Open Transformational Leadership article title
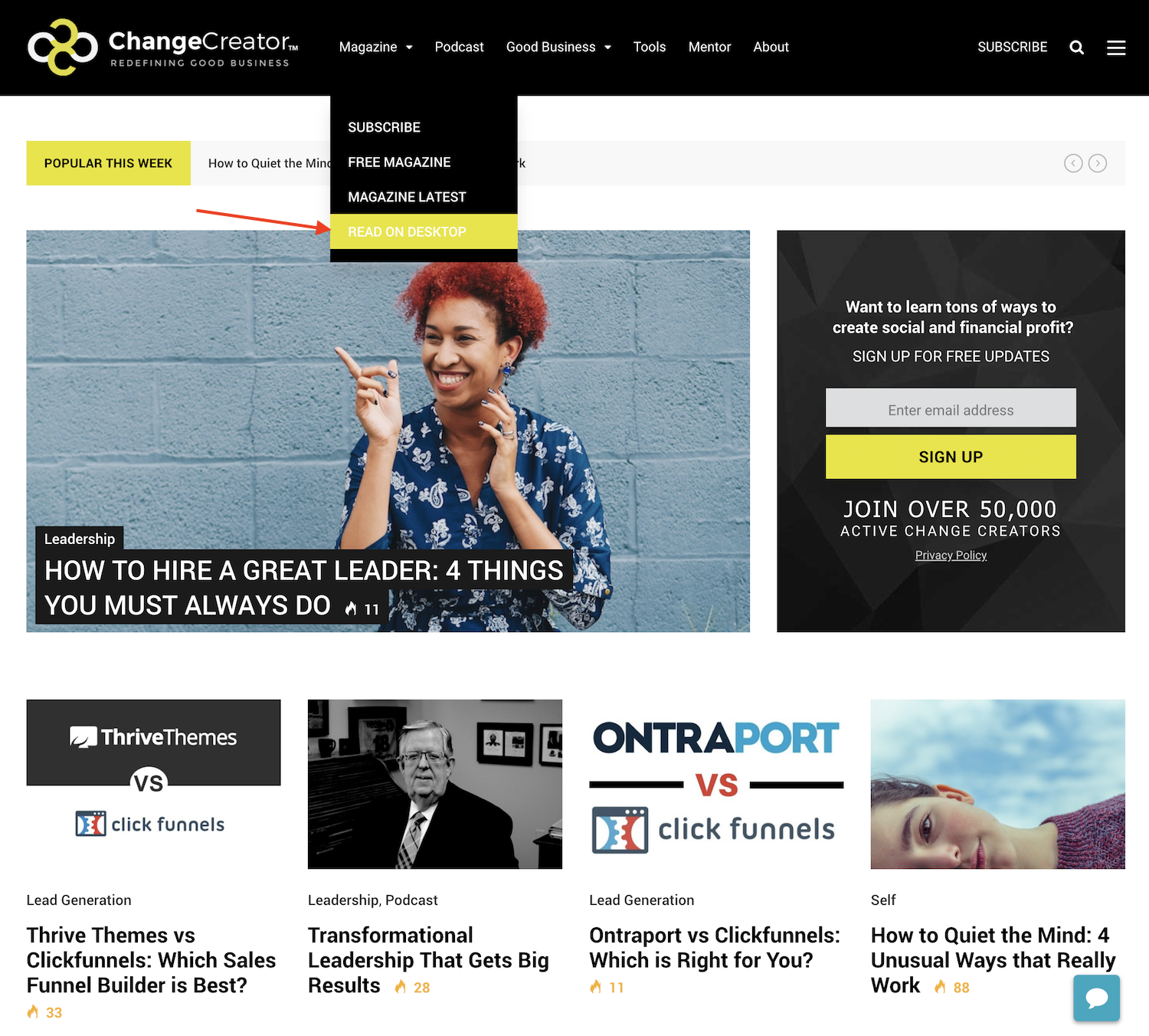 [428, 960]
